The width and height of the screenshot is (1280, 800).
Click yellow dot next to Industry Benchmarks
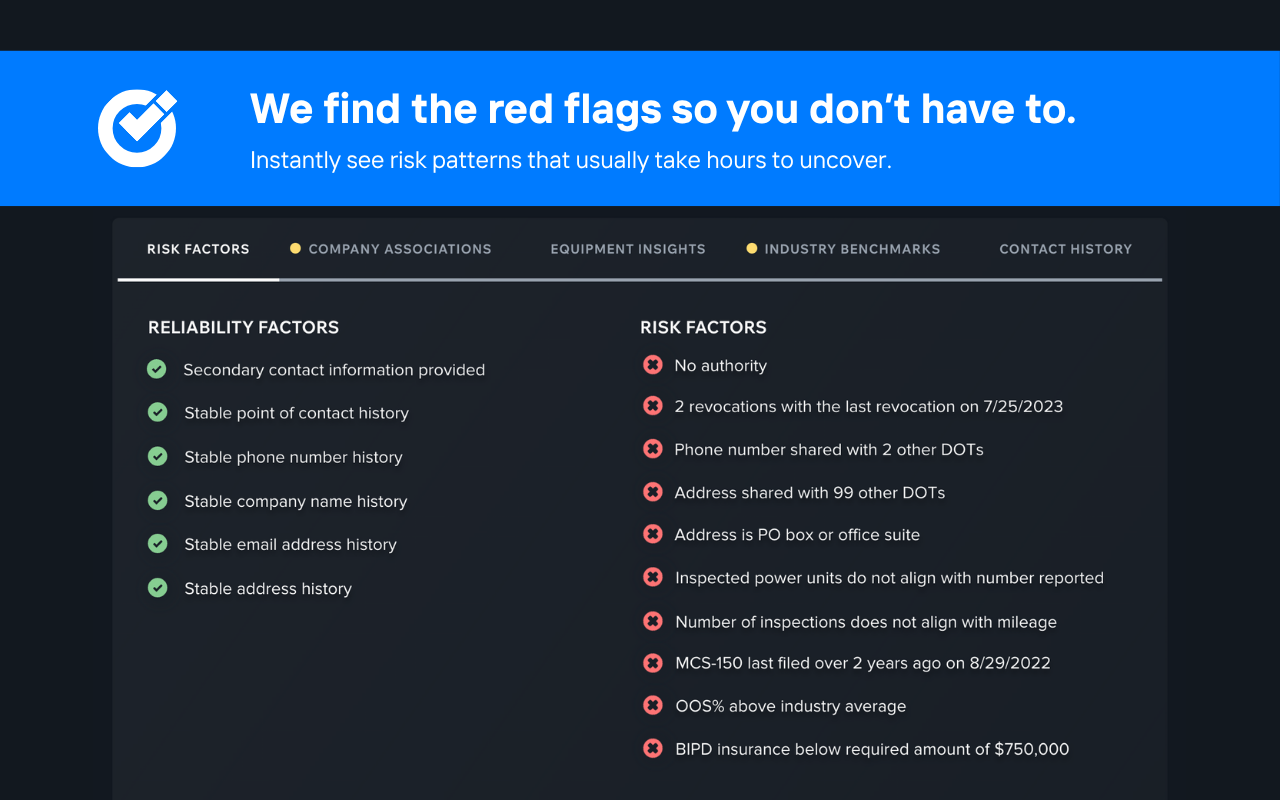coord(751,248)
